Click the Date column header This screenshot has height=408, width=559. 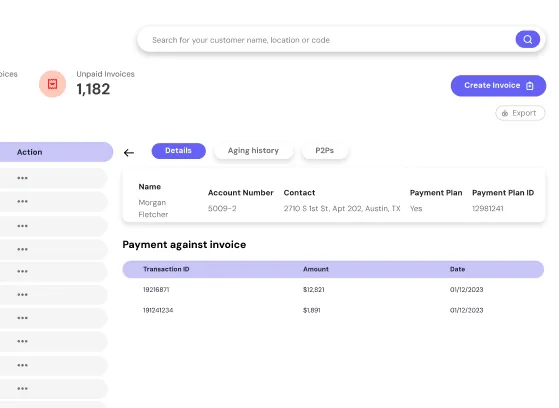pyautogui.click(x=457, y=269)
